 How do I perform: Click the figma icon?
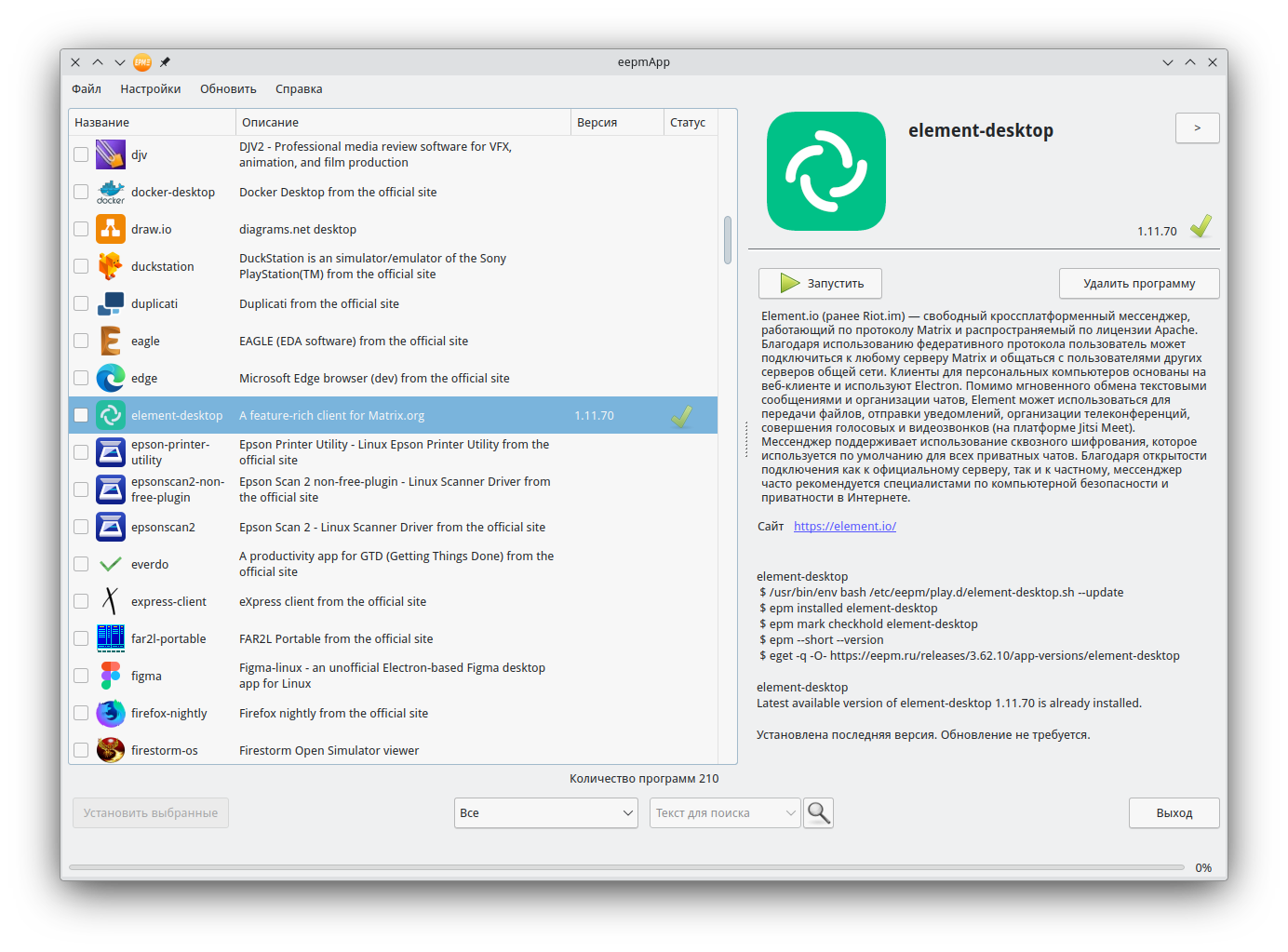tap(111, 676)
